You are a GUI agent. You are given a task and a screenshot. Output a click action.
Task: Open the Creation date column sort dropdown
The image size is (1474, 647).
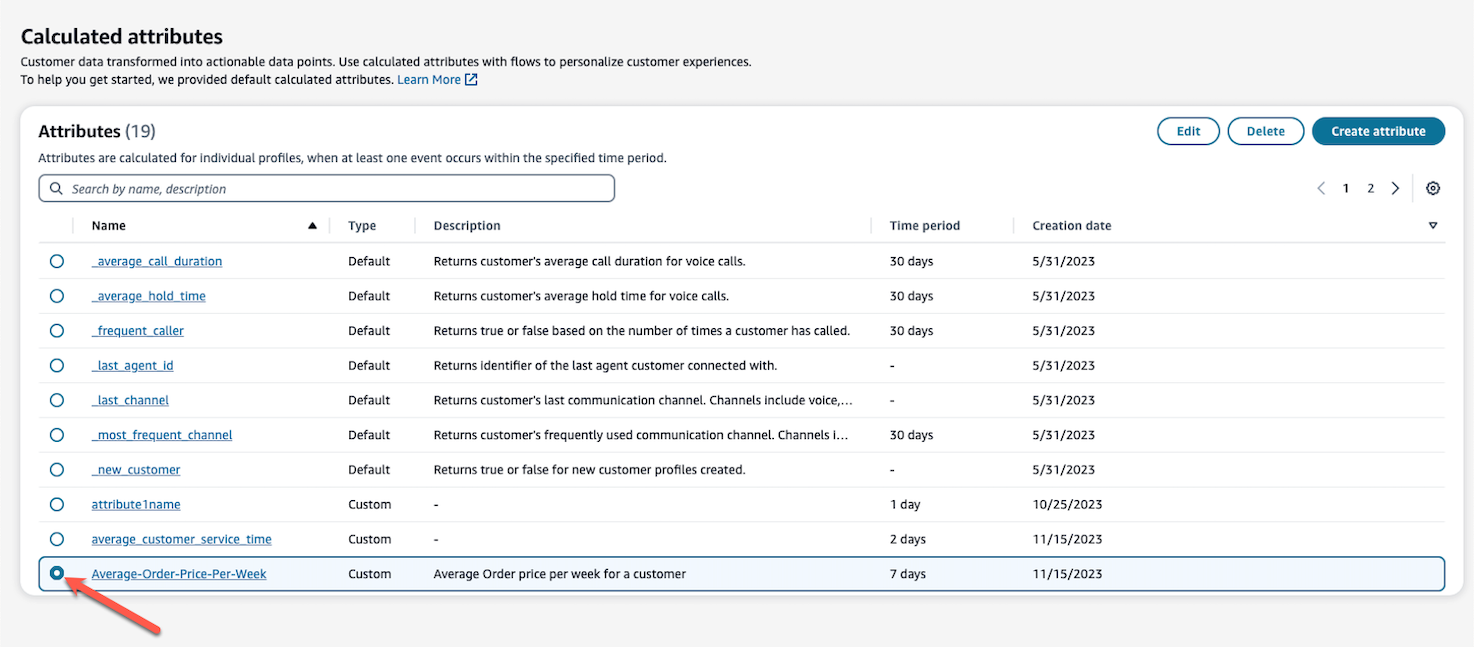[x=1433, y=226]
